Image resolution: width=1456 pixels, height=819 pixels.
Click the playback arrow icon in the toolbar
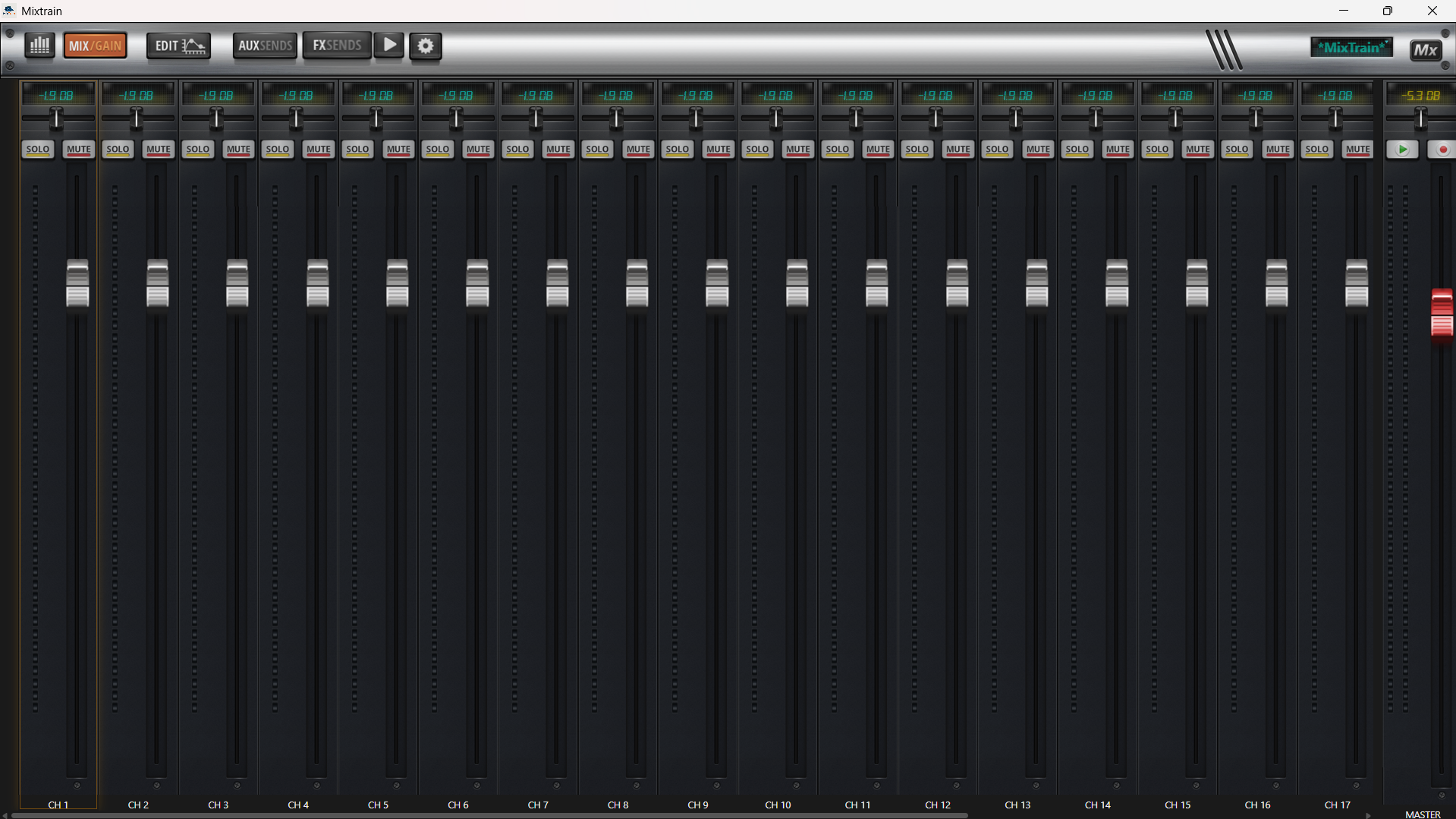388,46
